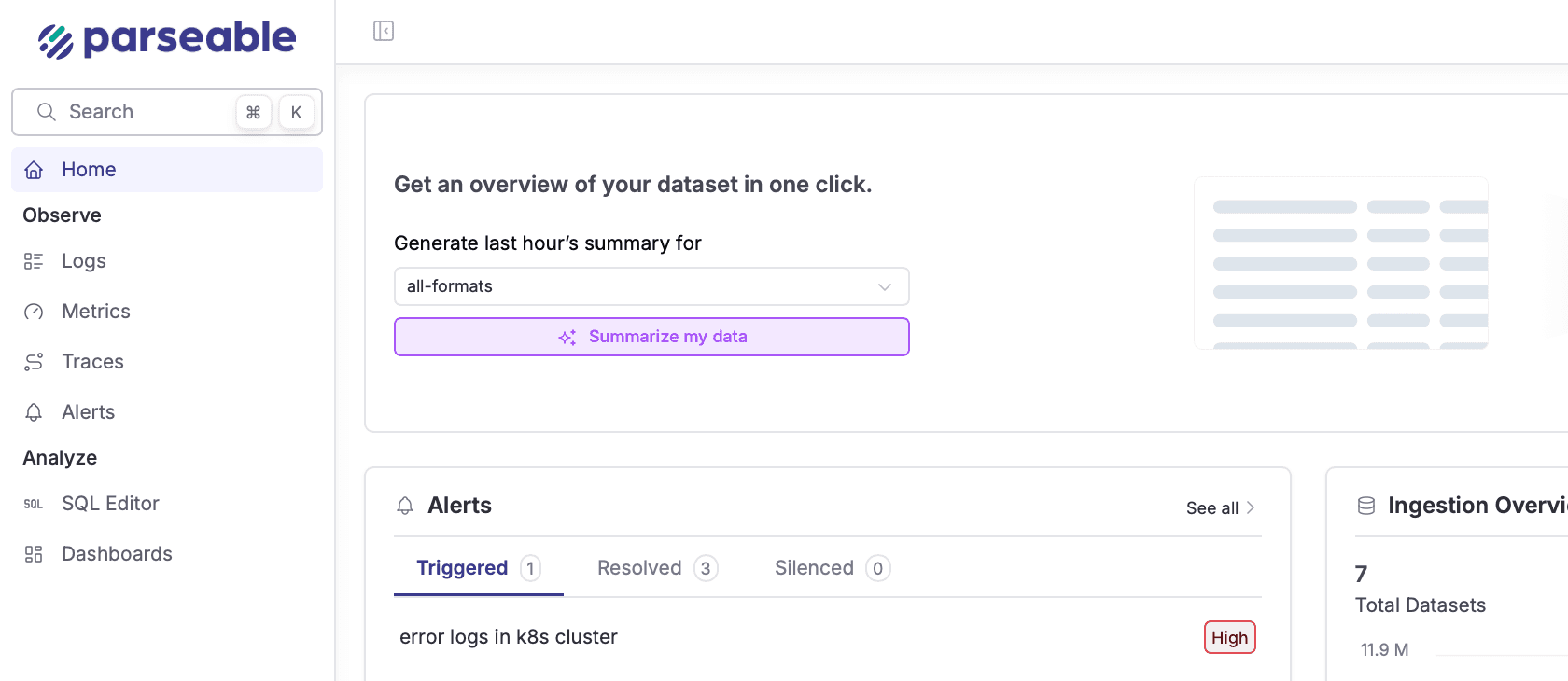1568x681 pixels.
Task: Expand See all alerts with the chevron
Action: point(1251,507)
